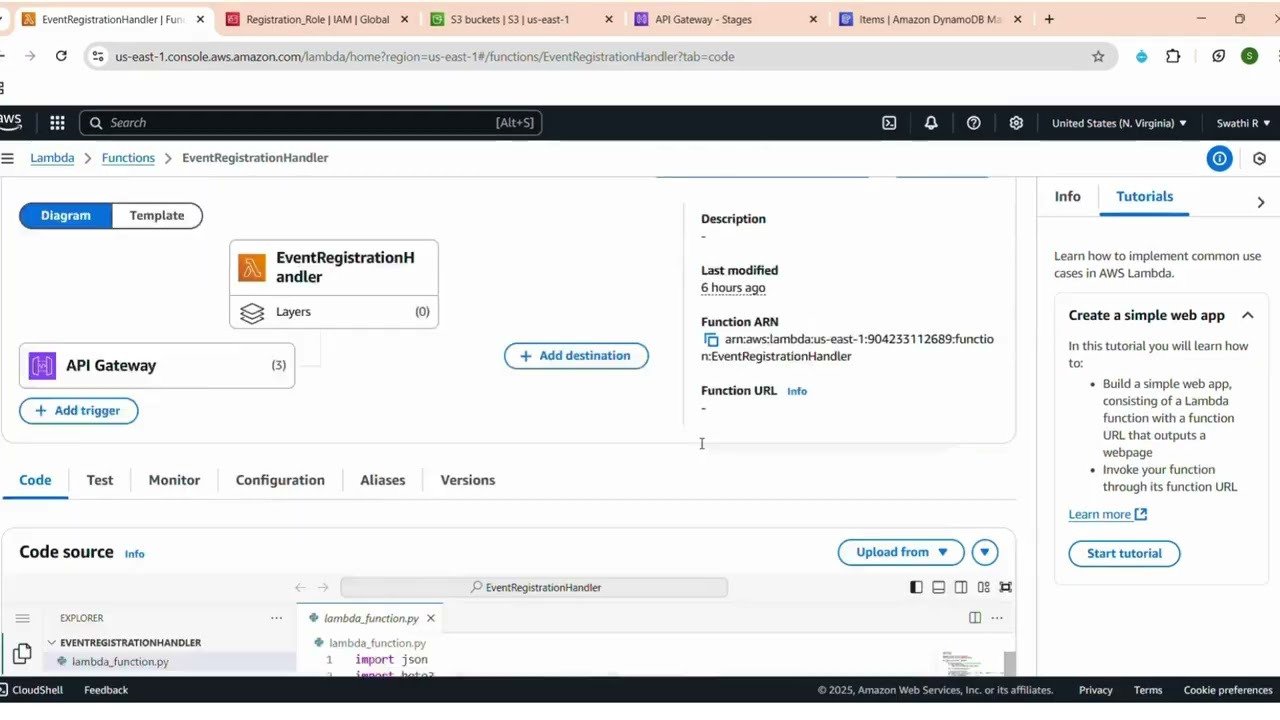
Task: Open CloudShell from the top bar icon
Action: pos(889,123)
